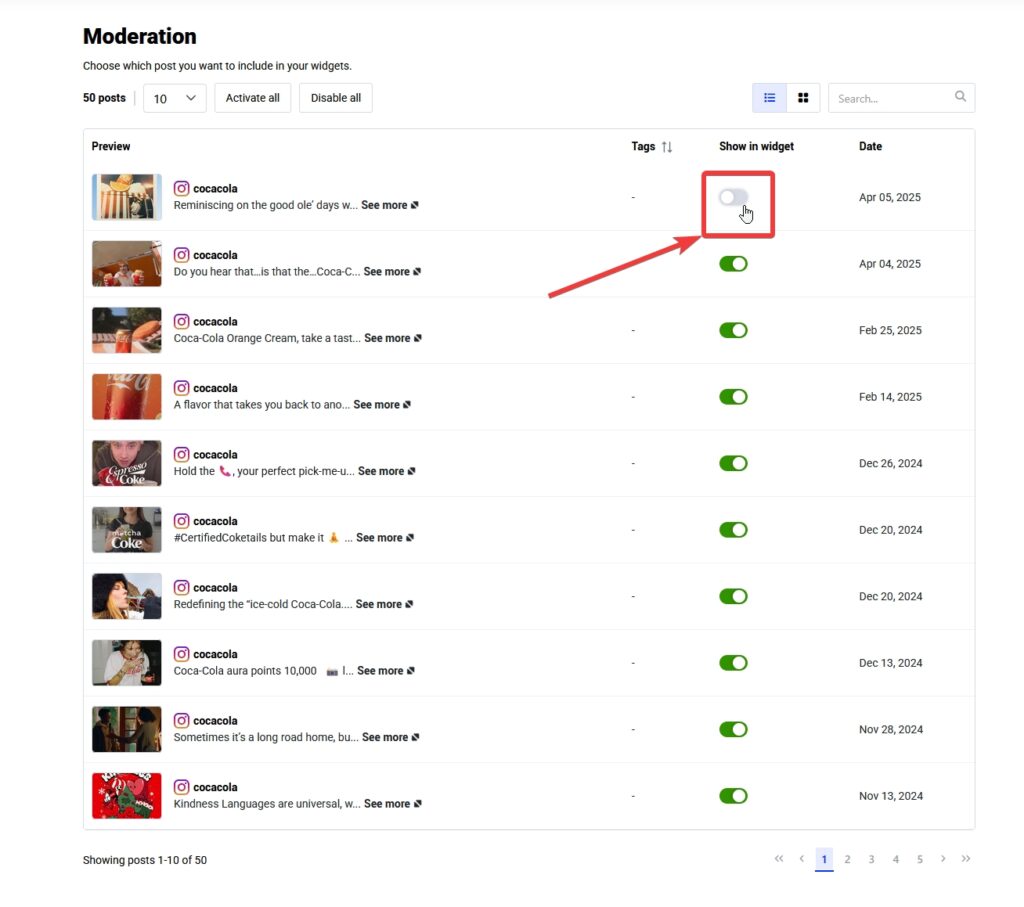Toggle widget visibility for Dec 26, 2024 post
Screen dimensions: 1024x907
(733, 464)
